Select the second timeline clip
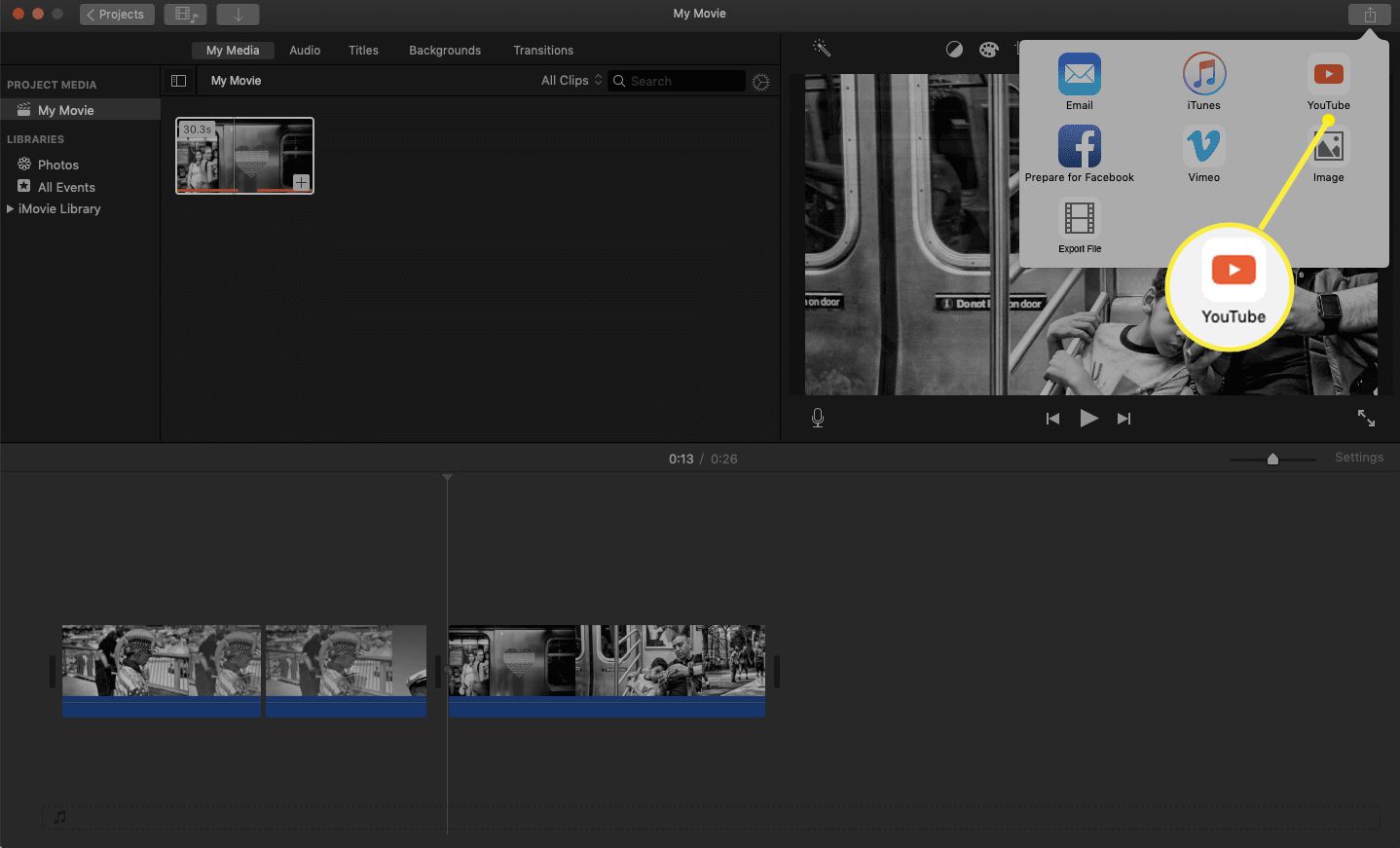1400x848 pixels. [346, 671]
